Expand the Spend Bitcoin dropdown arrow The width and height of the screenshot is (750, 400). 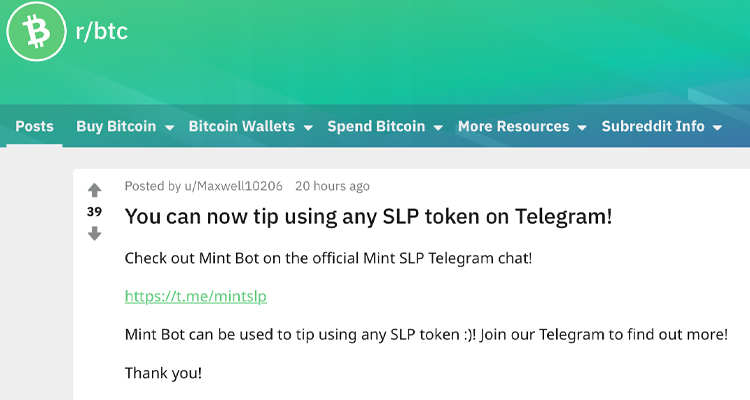click(438, 128)
